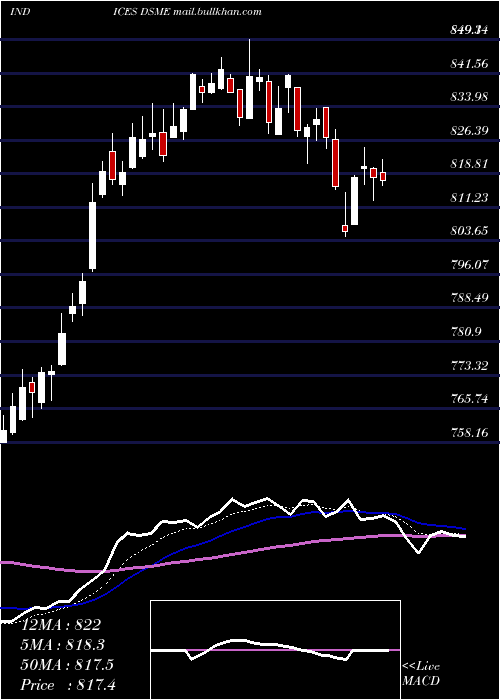The image size is (500, 700).
Task: Click the 788.49 price level label
Action: click(x=469, y=298)
